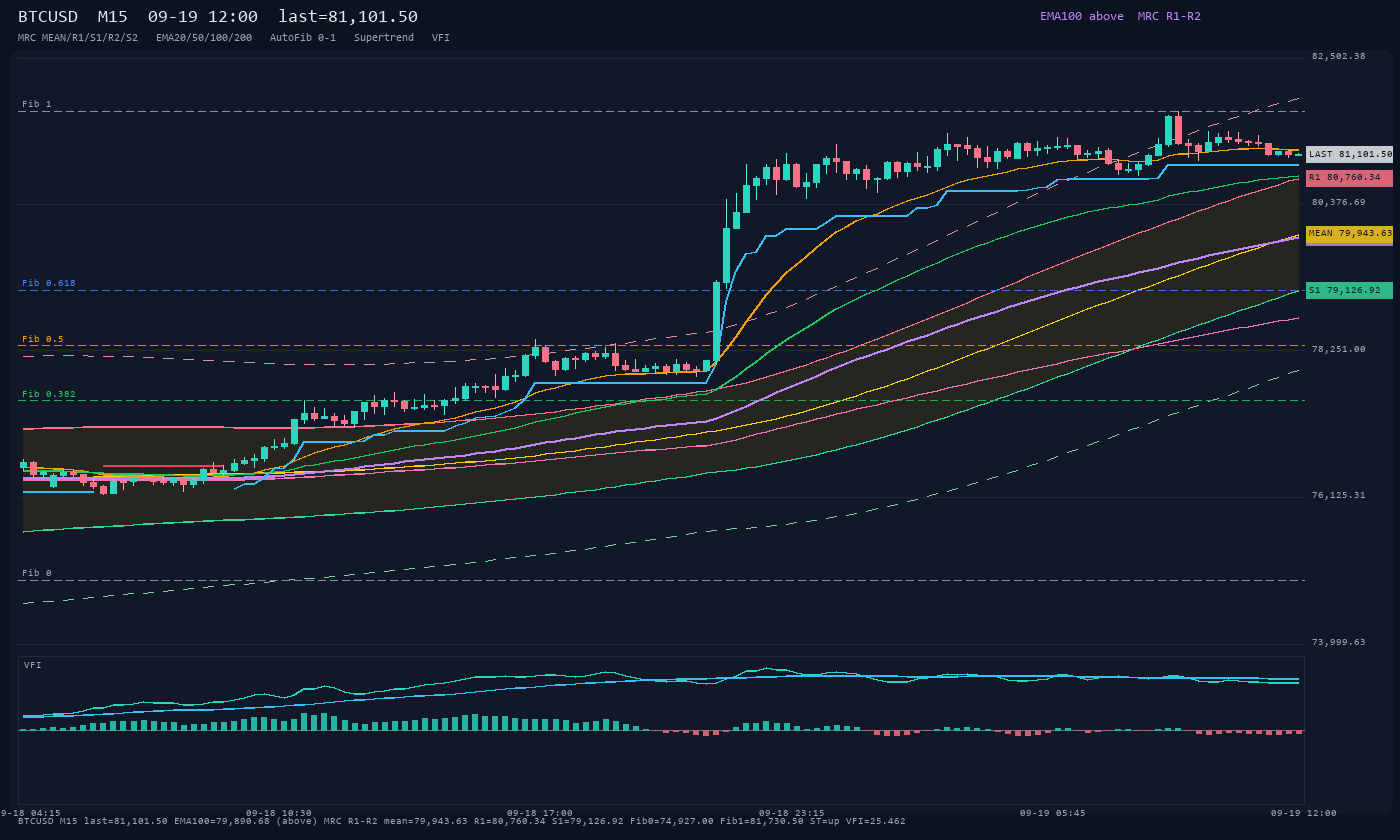Click the 80,376.69 price axis label
Image resolution: width=1400 pixels, height=840 pixels.
coord(1338,202)
